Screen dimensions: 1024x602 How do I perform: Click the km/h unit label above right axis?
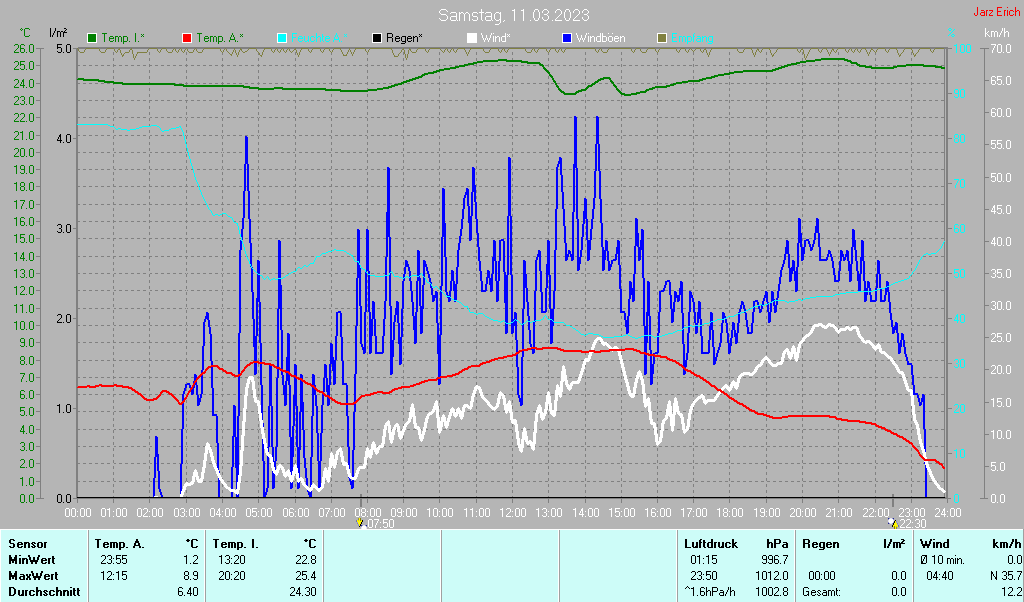[x=996, y=33]
